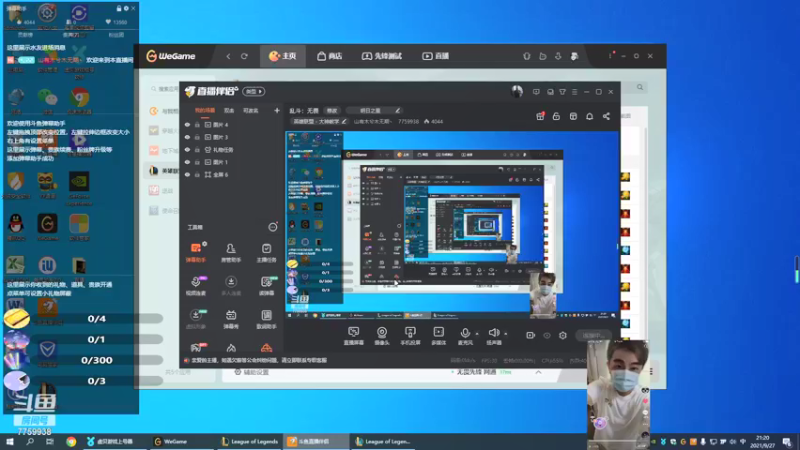The image size is (800, 450).
Task: Open the mode pill next to streaming app logo
Action: [x=254, y=91]
